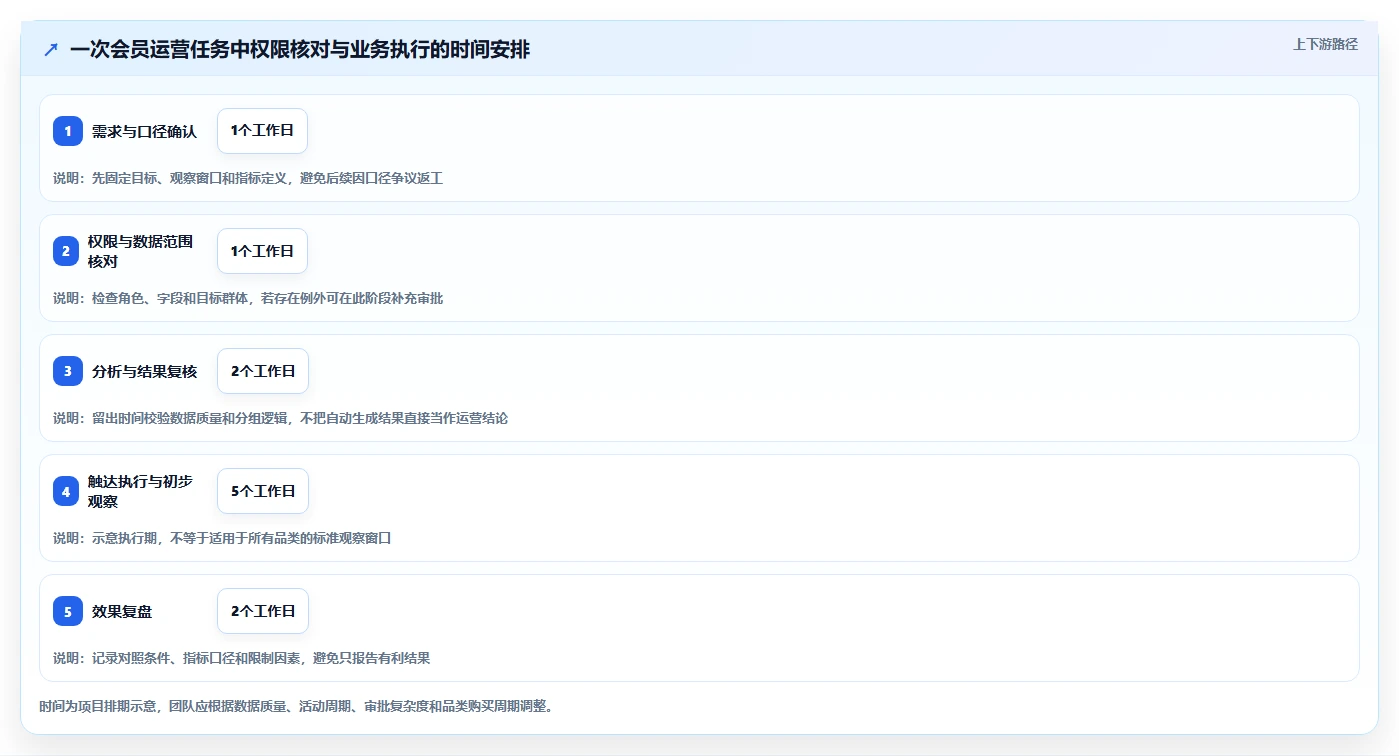This screenshot has height=756, width=1399.
Task: Select step badge number 1
Action: 68,131
